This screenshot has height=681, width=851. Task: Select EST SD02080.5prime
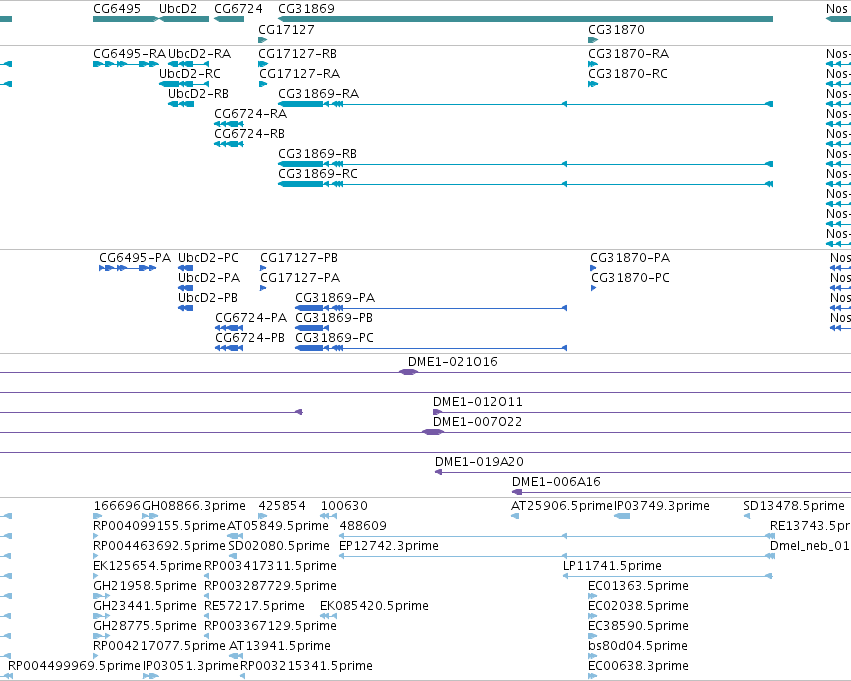tap(279, 546)
